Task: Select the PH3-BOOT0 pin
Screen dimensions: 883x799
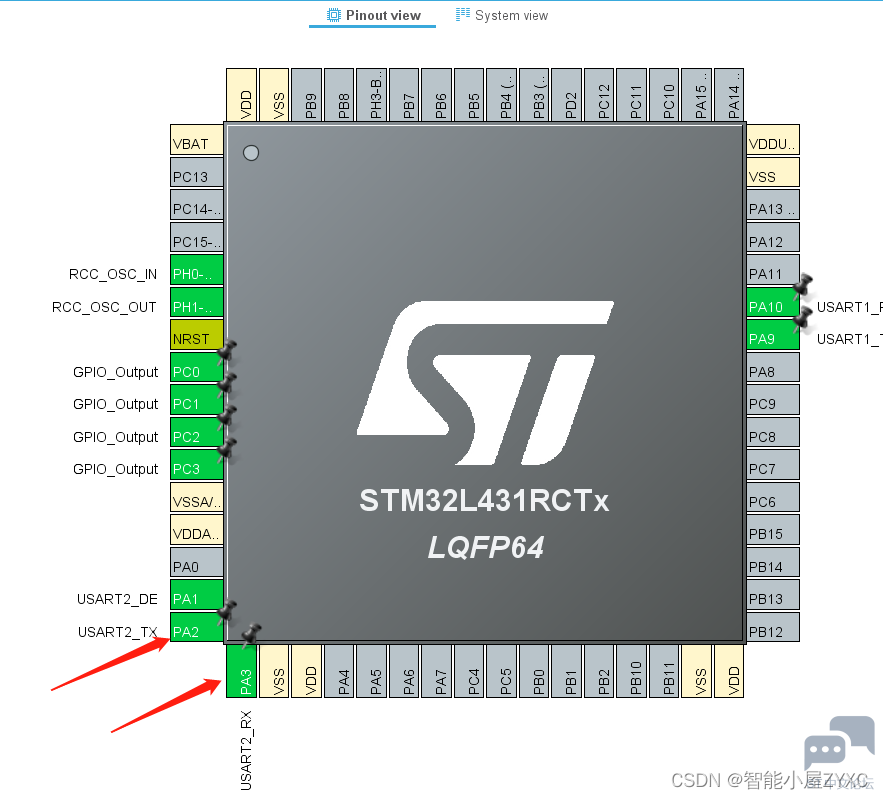Action: [371, 95]
